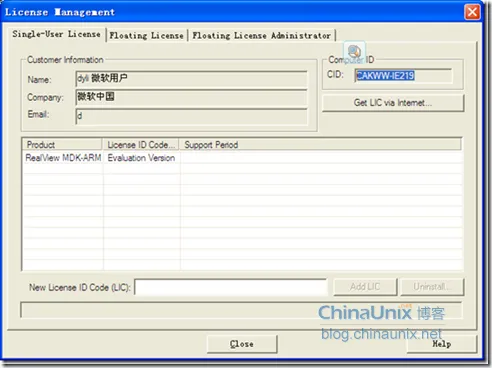Click the Add LIC button

click(365, 287)
